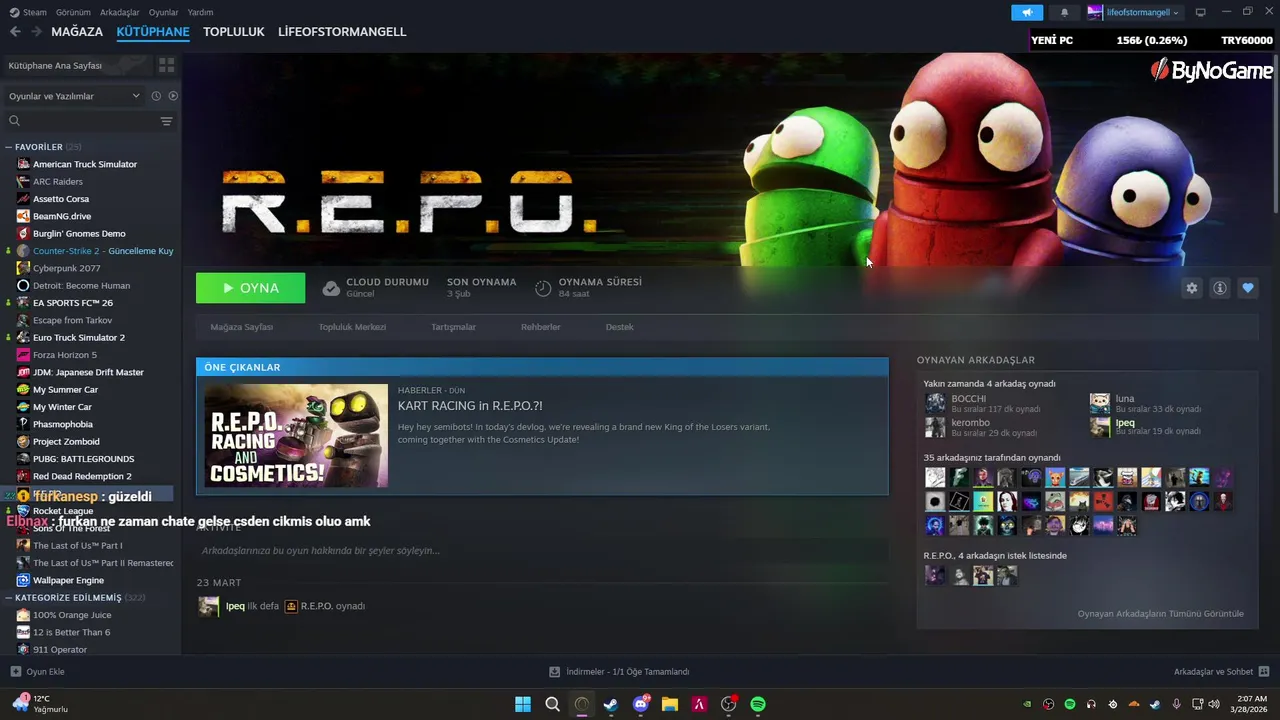1280x720 pixels.
Task: Open the KART RACING in R.E.P.O. headline
Action: [470, 406]
